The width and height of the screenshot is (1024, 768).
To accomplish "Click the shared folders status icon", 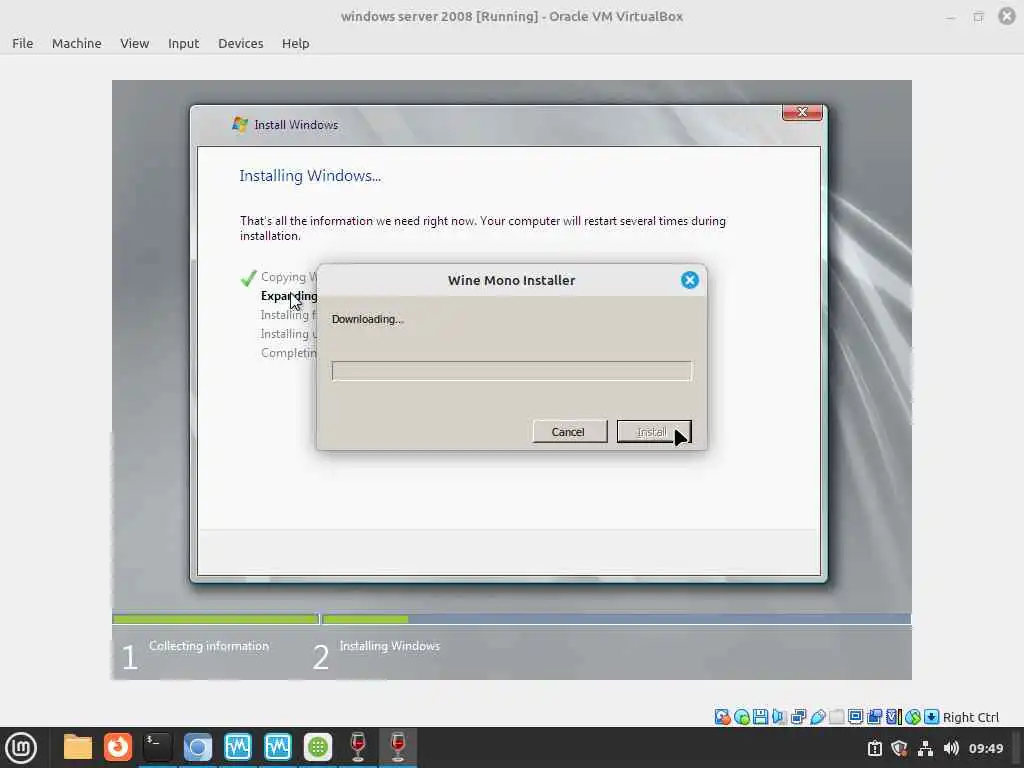I will point(837,717).
